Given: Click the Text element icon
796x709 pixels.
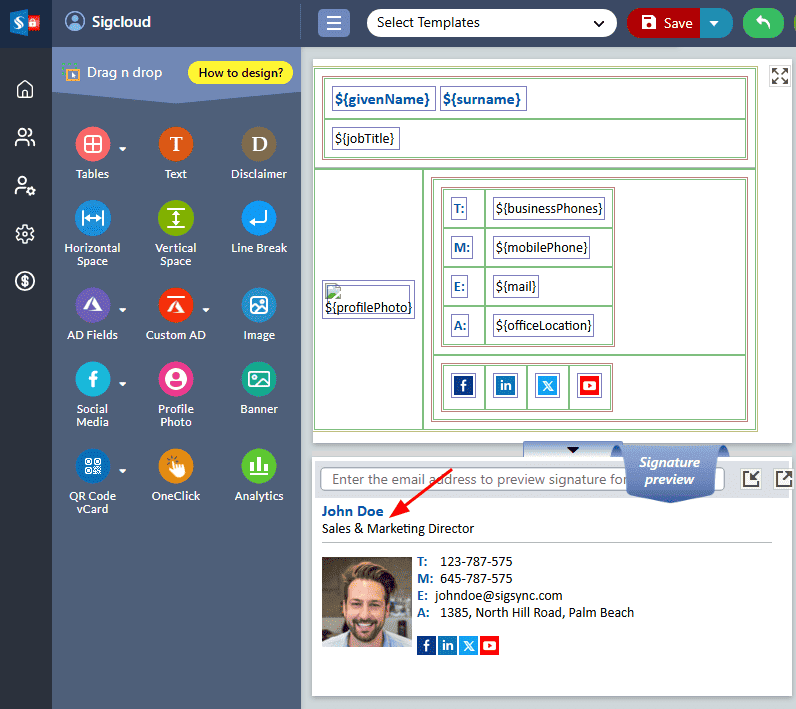Looking at the screenshot, I should pos(175,146).
